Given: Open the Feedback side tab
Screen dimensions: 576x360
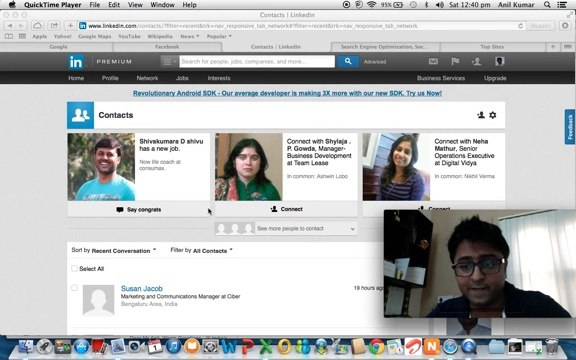Looking at the screenshot, I should 570,127.
